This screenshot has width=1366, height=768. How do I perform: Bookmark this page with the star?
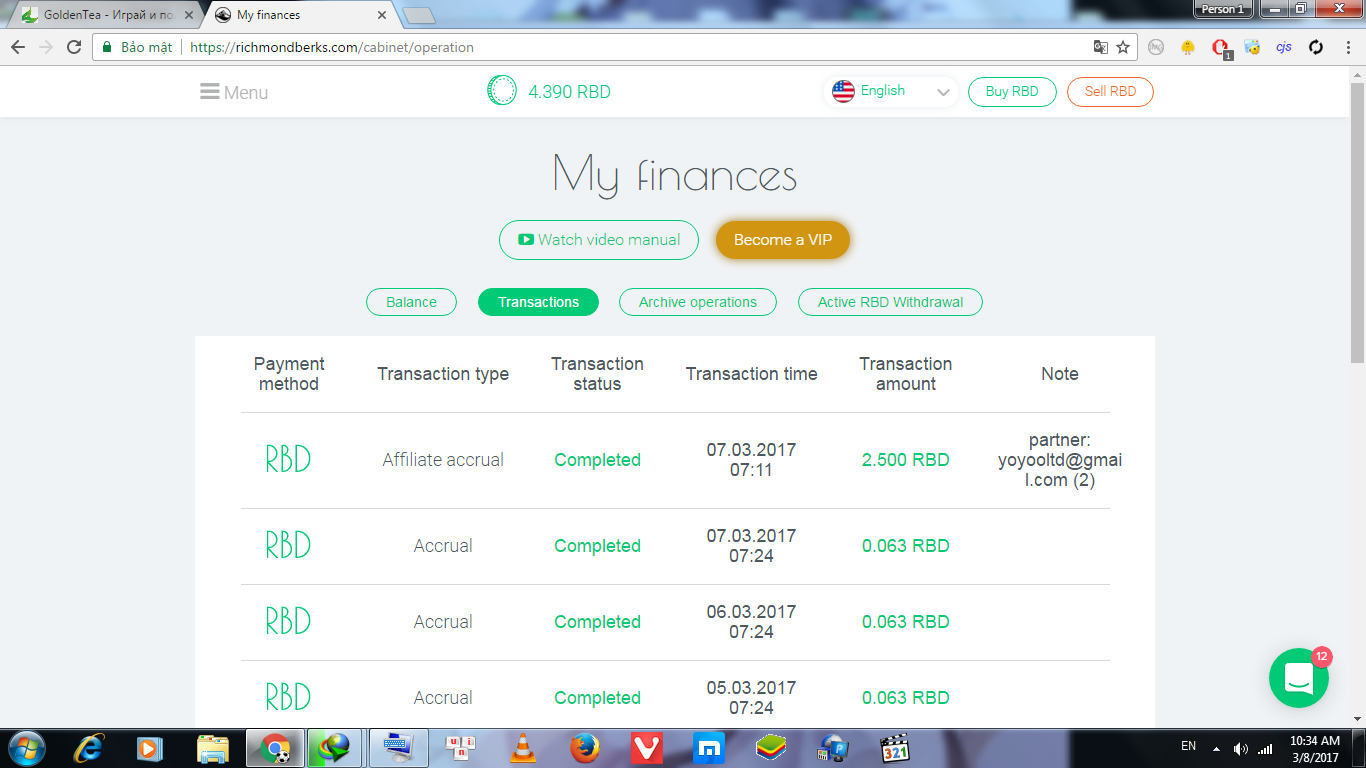[1123, 47]
